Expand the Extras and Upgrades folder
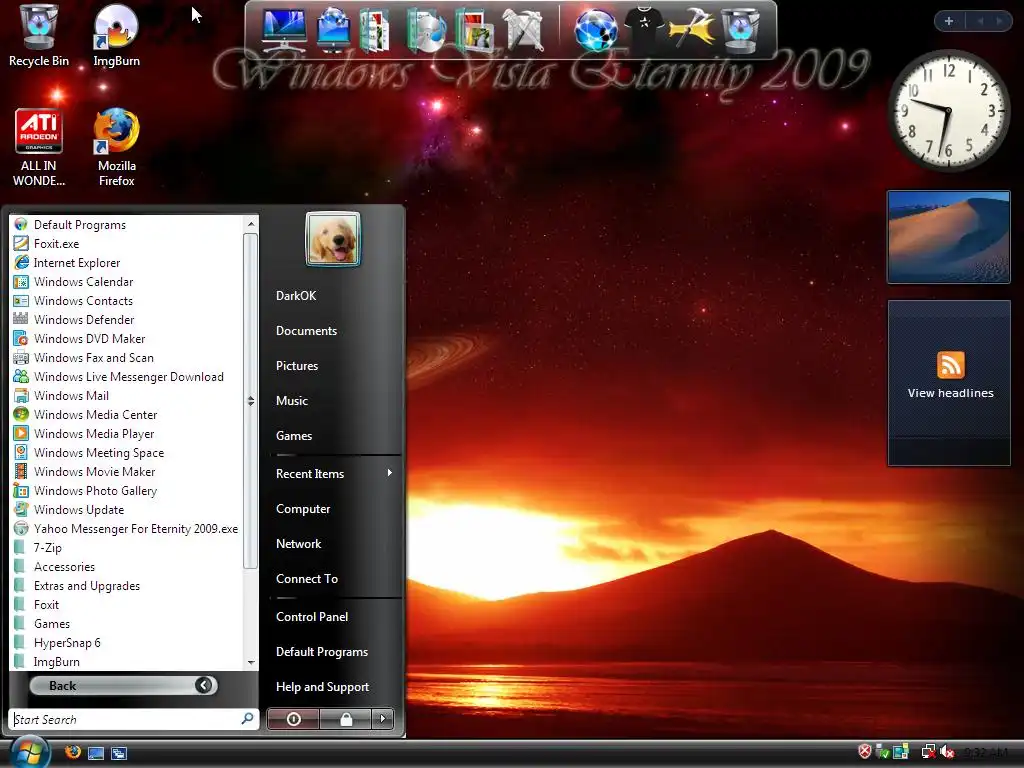1024x768 pixels. click(127, 585)
